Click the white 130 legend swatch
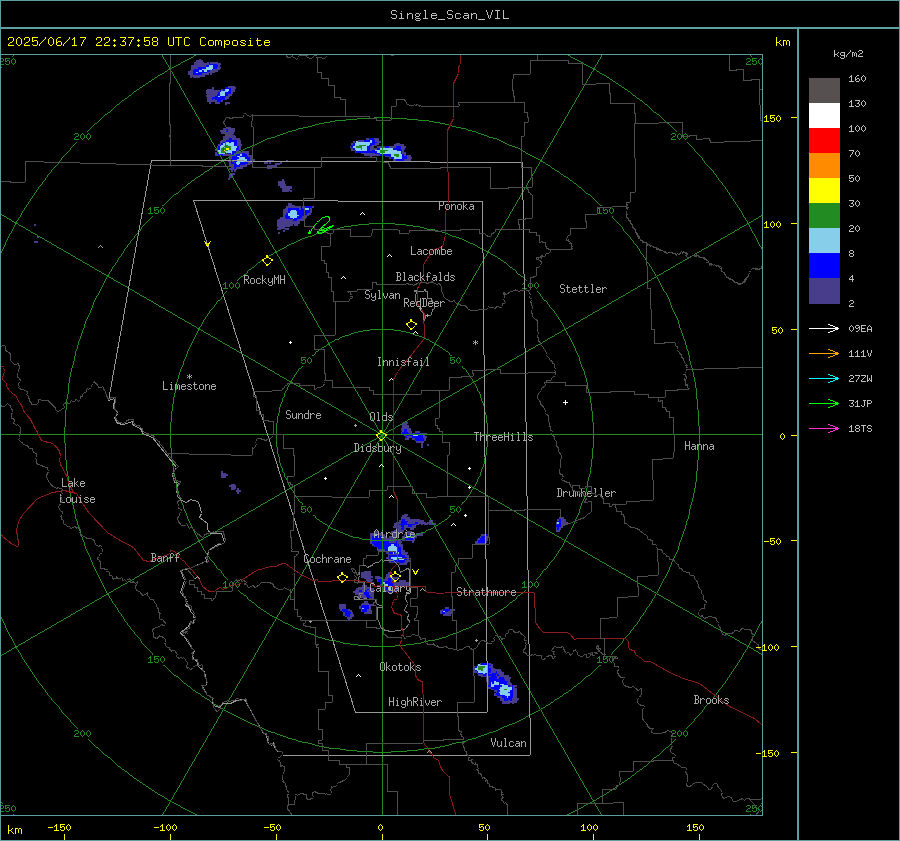This screenshot has height=841, width=900. pyautogui.click(x=824, y=115)
